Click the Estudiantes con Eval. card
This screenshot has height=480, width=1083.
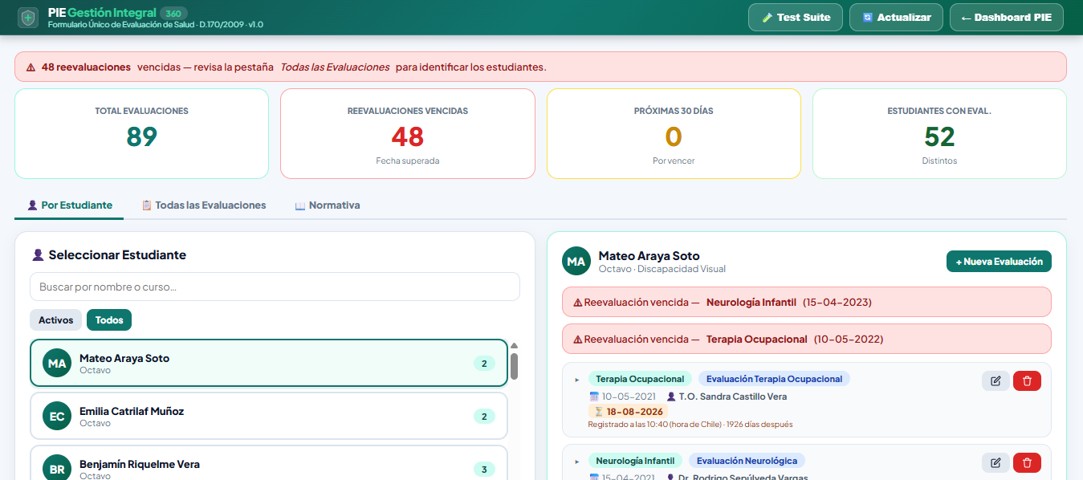click(939, 133)
